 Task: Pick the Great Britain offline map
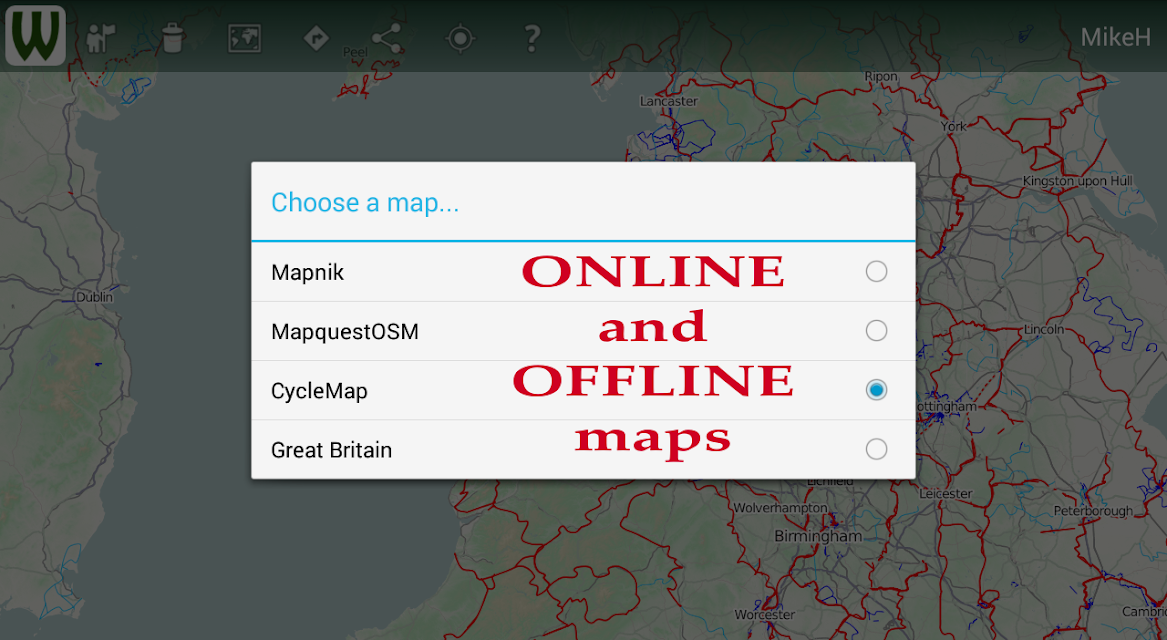tap(584, 449)
